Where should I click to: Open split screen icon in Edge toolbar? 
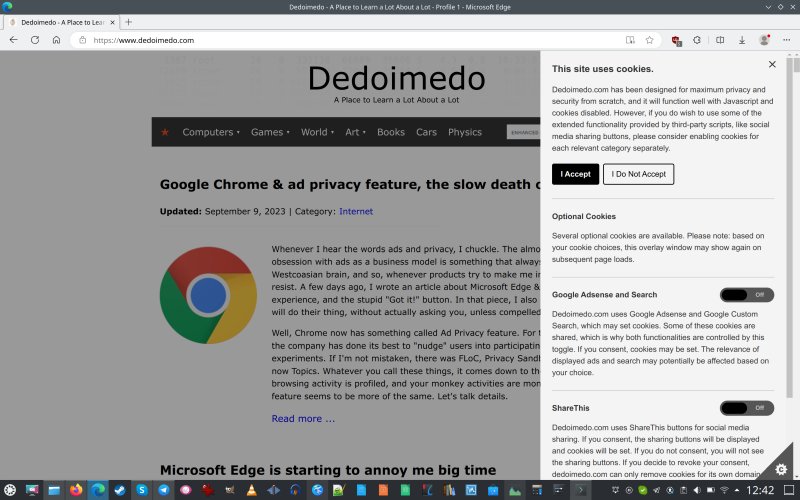[720, 40]
